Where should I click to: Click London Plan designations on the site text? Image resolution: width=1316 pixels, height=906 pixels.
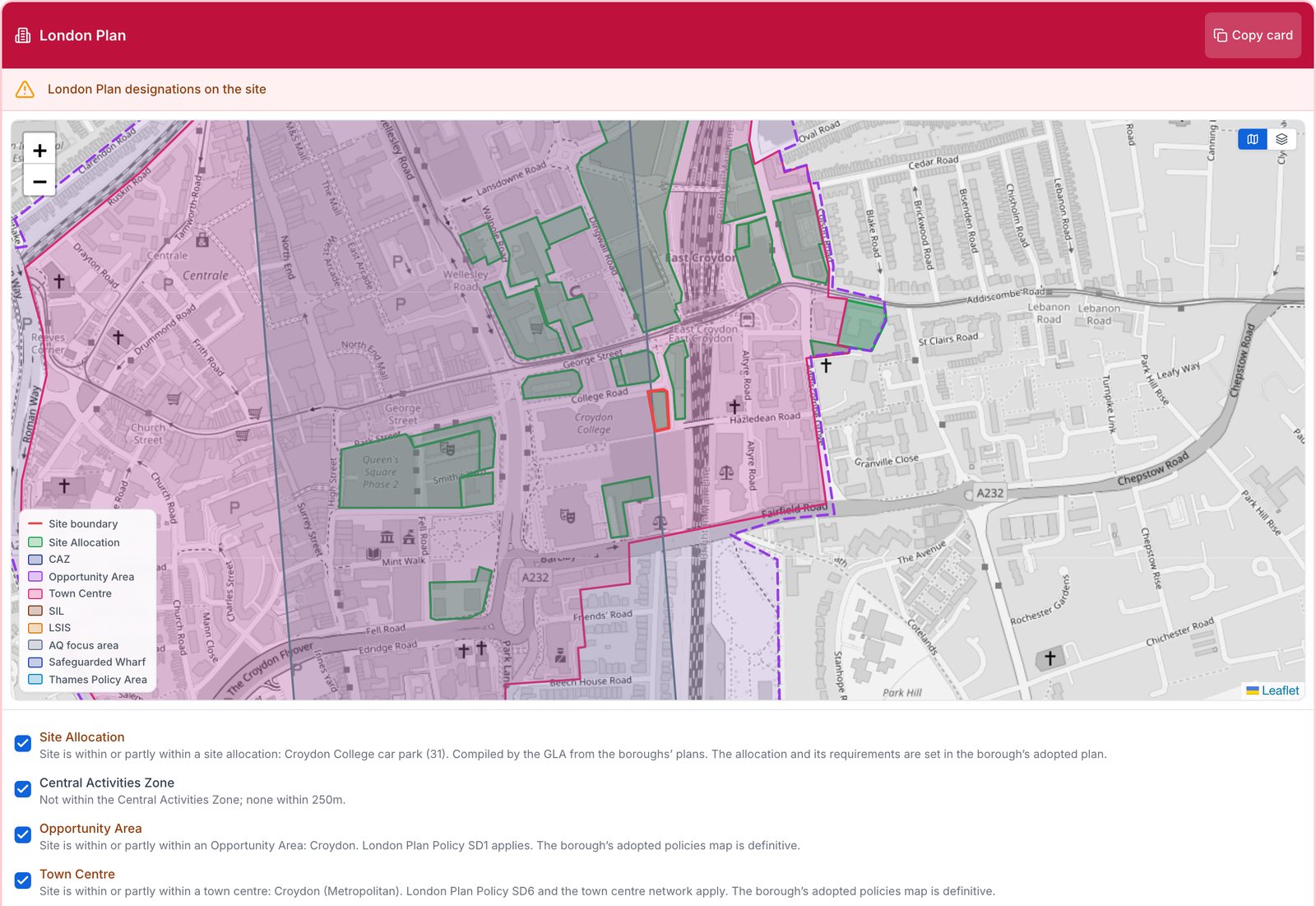[157, 89]
